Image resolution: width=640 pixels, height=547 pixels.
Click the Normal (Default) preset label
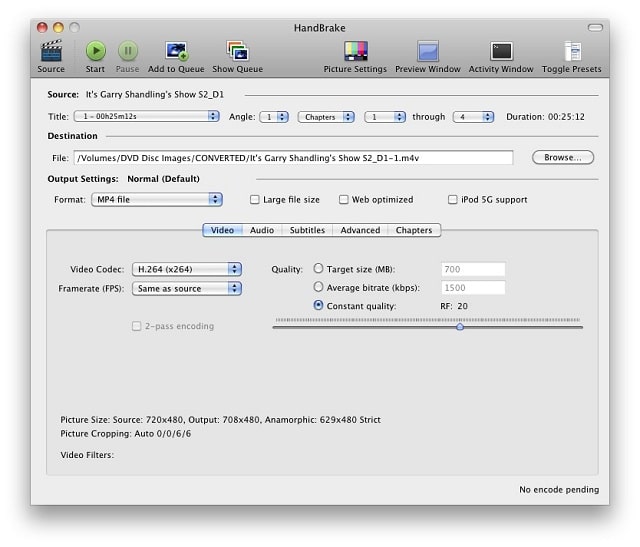click(163, 179)
